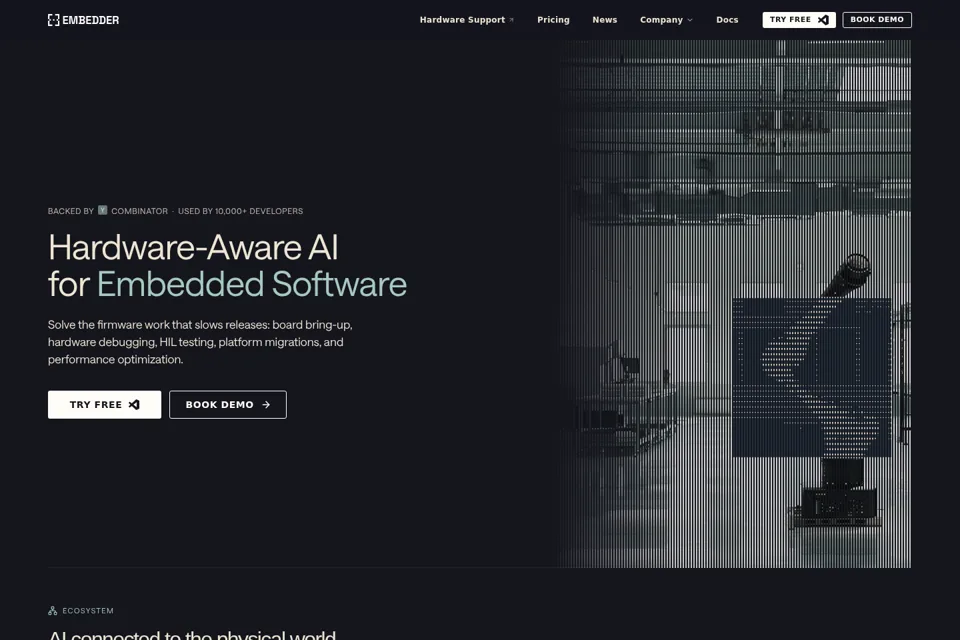This screenshot has height=640, width=960.
Task: Click the Hardware Support external arrow icon
Action: click(x=511, y=20)
